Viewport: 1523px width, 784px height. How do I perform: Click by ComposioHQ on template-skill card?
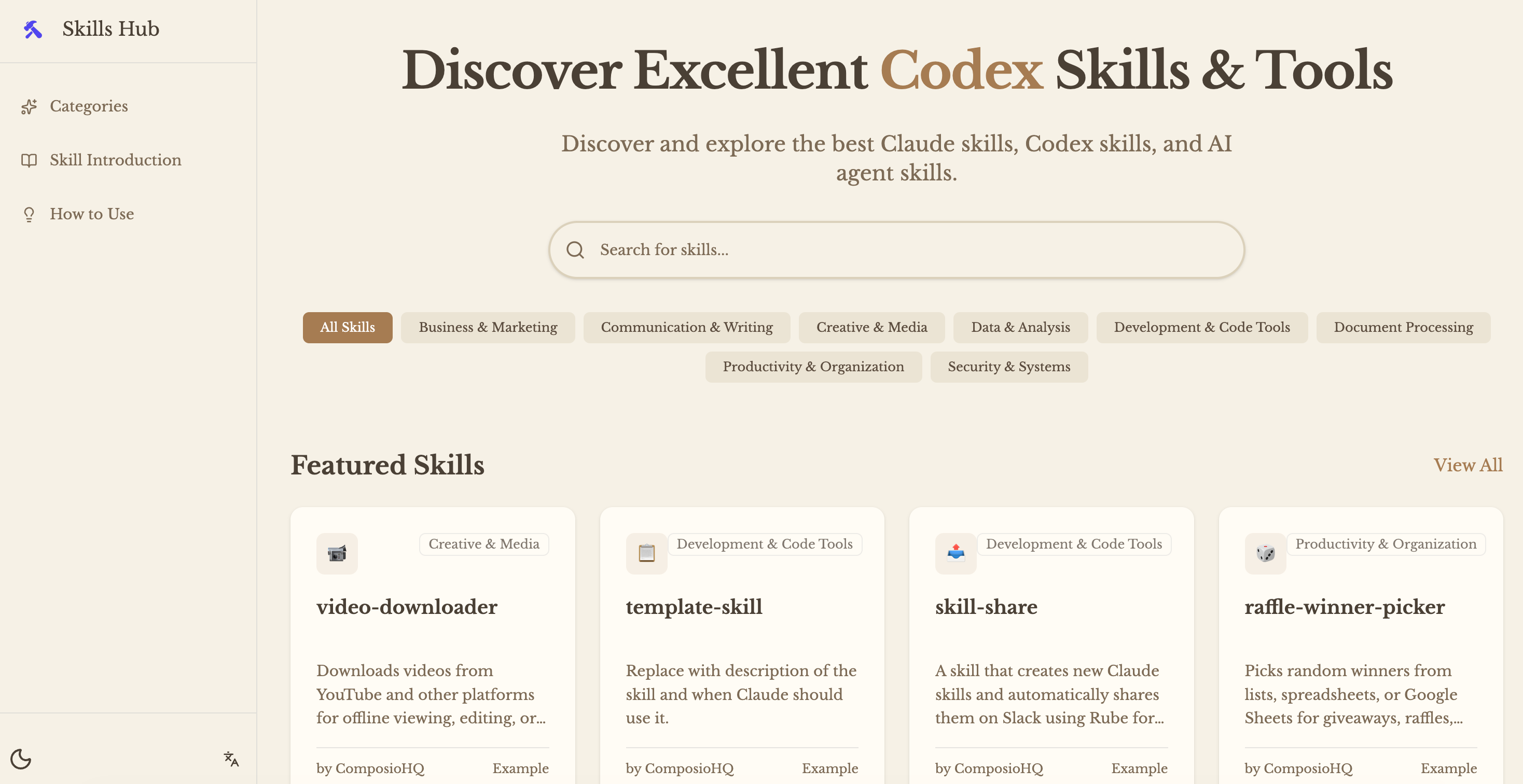(x=680, y=768)
